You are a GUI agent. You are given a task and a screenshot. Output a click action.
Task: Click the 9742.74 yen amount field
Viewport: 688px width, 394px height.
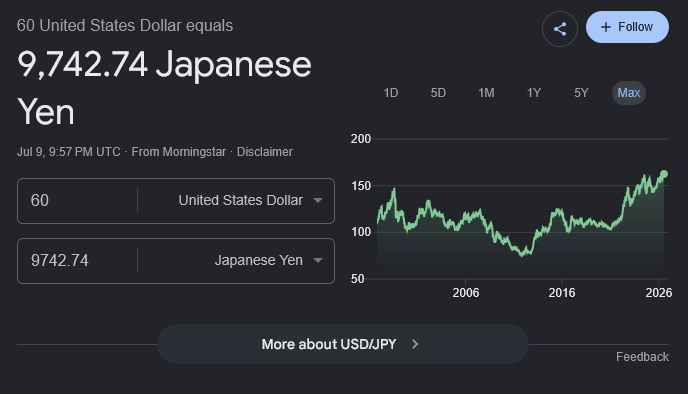tap(77, 261)
